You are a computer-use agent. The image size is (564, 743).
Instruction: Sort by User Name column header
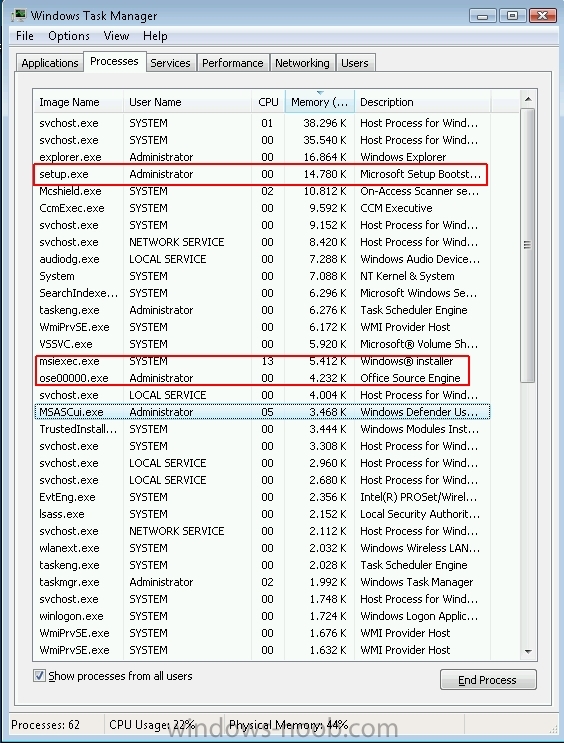[187, 102]
